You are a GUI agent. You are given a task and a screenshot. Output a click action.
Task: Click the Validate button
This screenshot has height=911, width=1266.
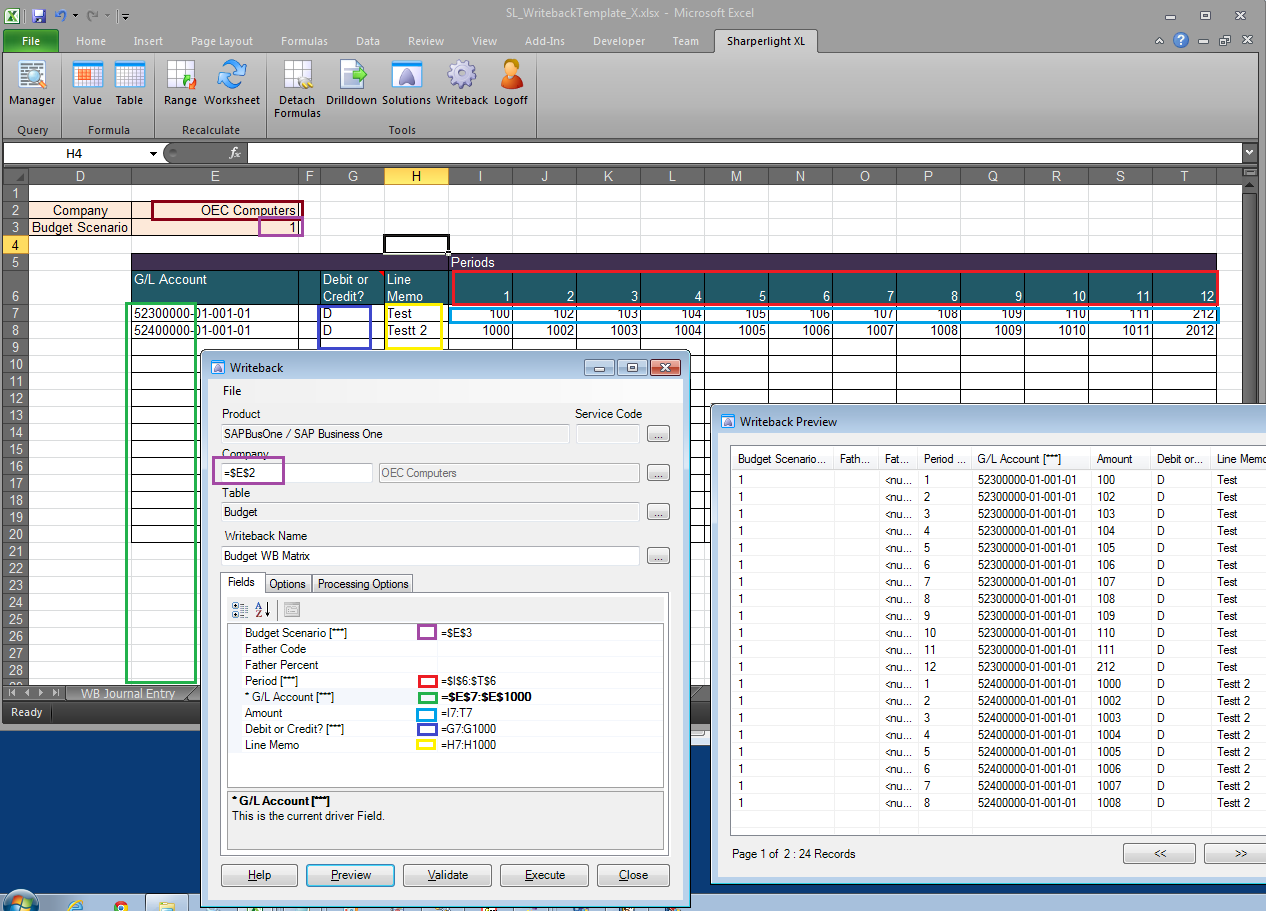point(448,875)
